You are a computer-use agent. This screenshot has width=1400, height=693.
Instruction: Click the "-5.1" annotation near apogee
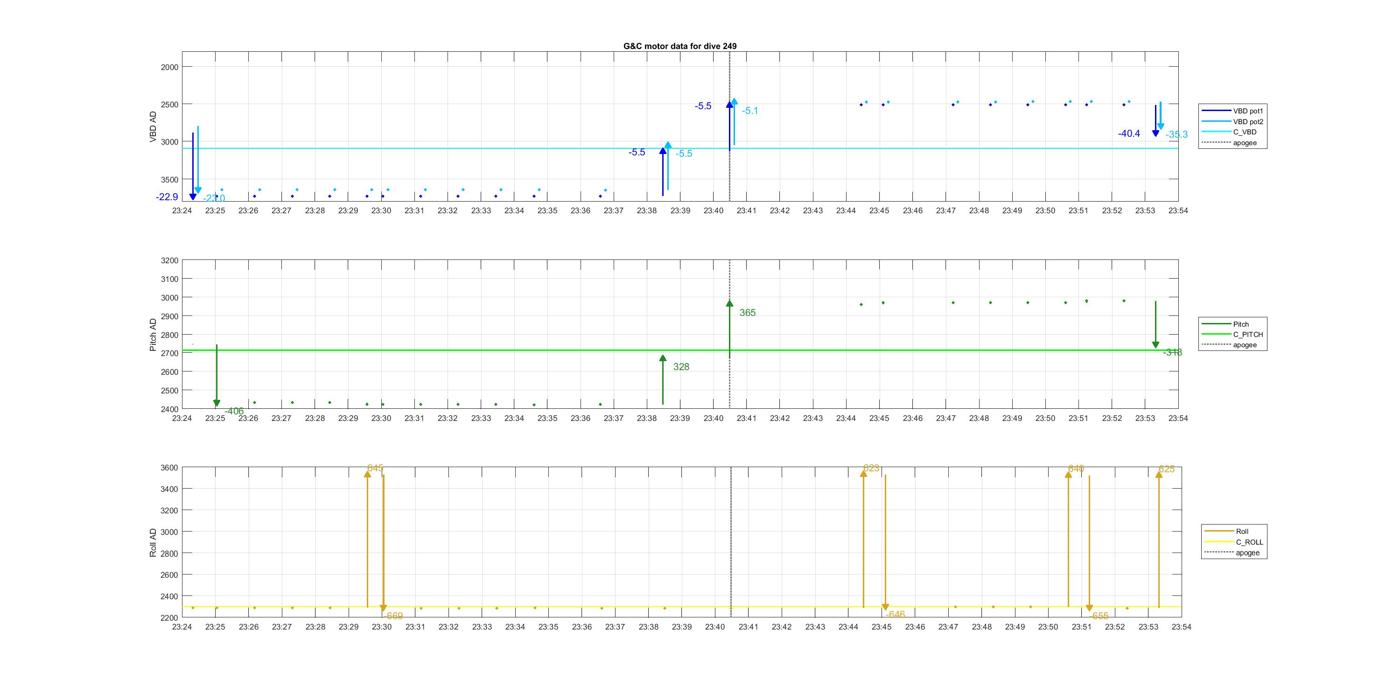click(750, 111)
